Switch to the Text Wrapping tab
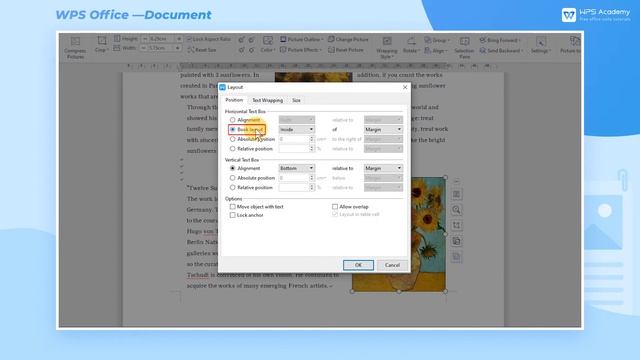This screenshot has height=360, width=640. [267, 100]
